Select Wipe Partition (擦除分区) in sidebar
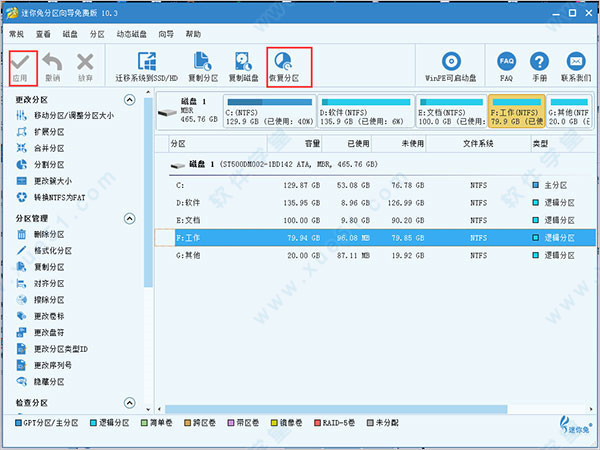600x450 pixels. point(41,300)
